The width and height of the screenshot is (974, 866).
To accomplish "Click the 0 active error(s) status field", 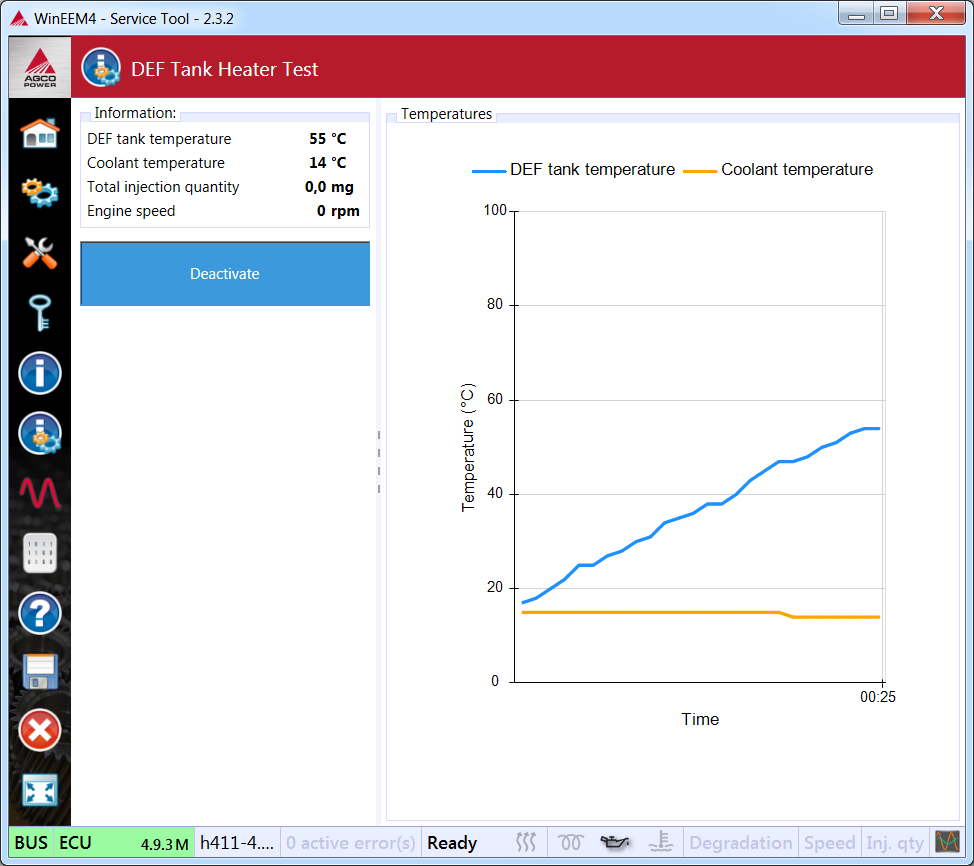I will tap(350, 843).
